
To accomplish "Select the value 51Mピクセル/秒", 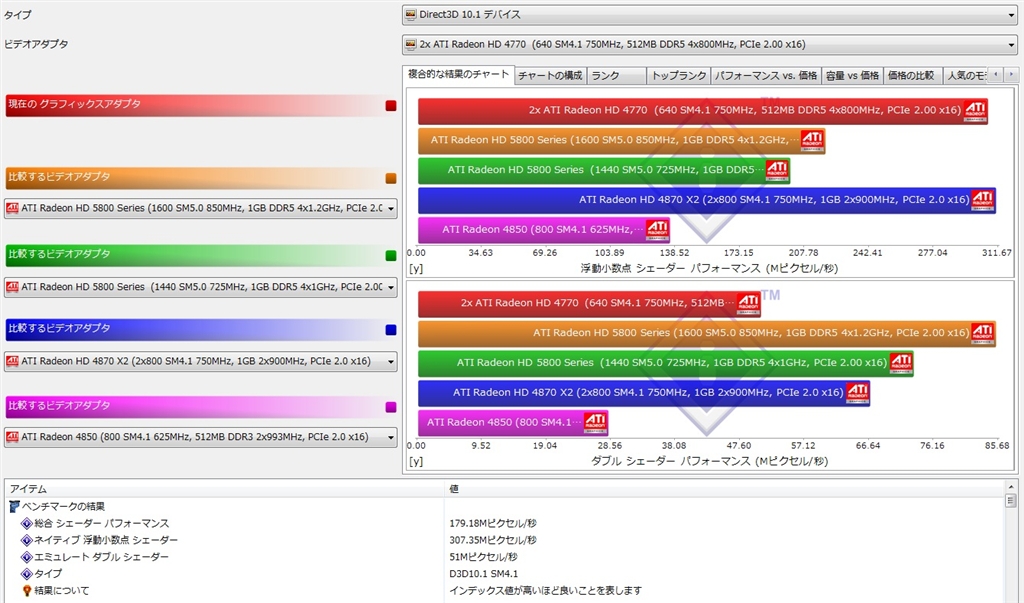I will (483, 557).
